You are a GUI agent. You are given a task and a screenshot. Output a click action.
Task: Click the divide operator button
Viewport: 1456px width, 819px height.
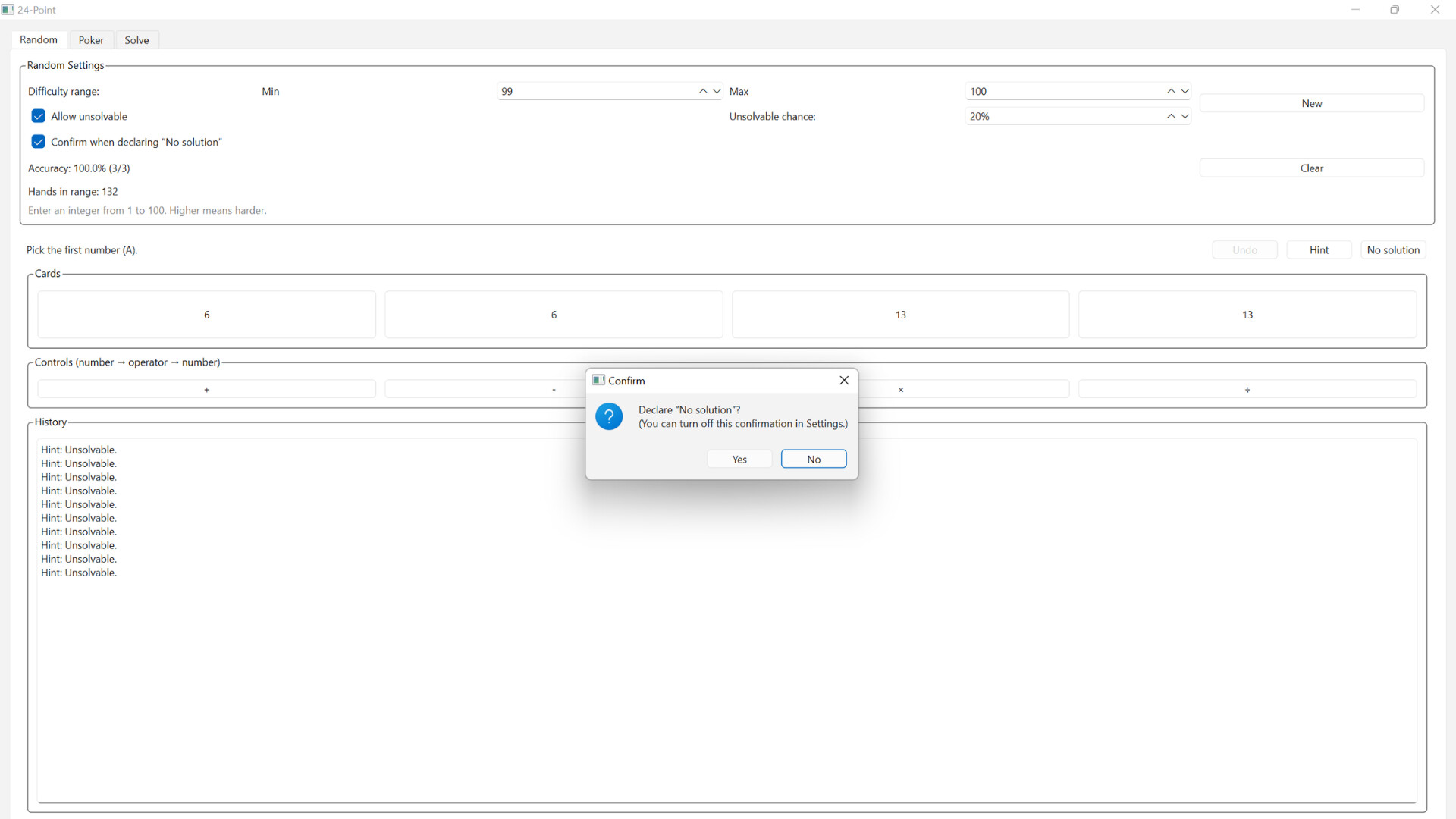pos(1247,390)
